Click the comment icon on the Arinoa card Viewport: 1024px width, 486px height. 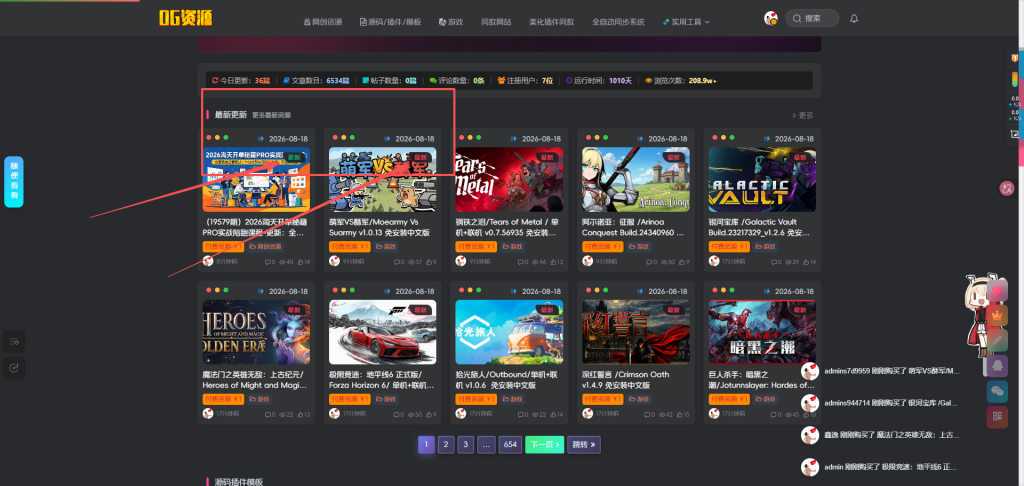648,262
